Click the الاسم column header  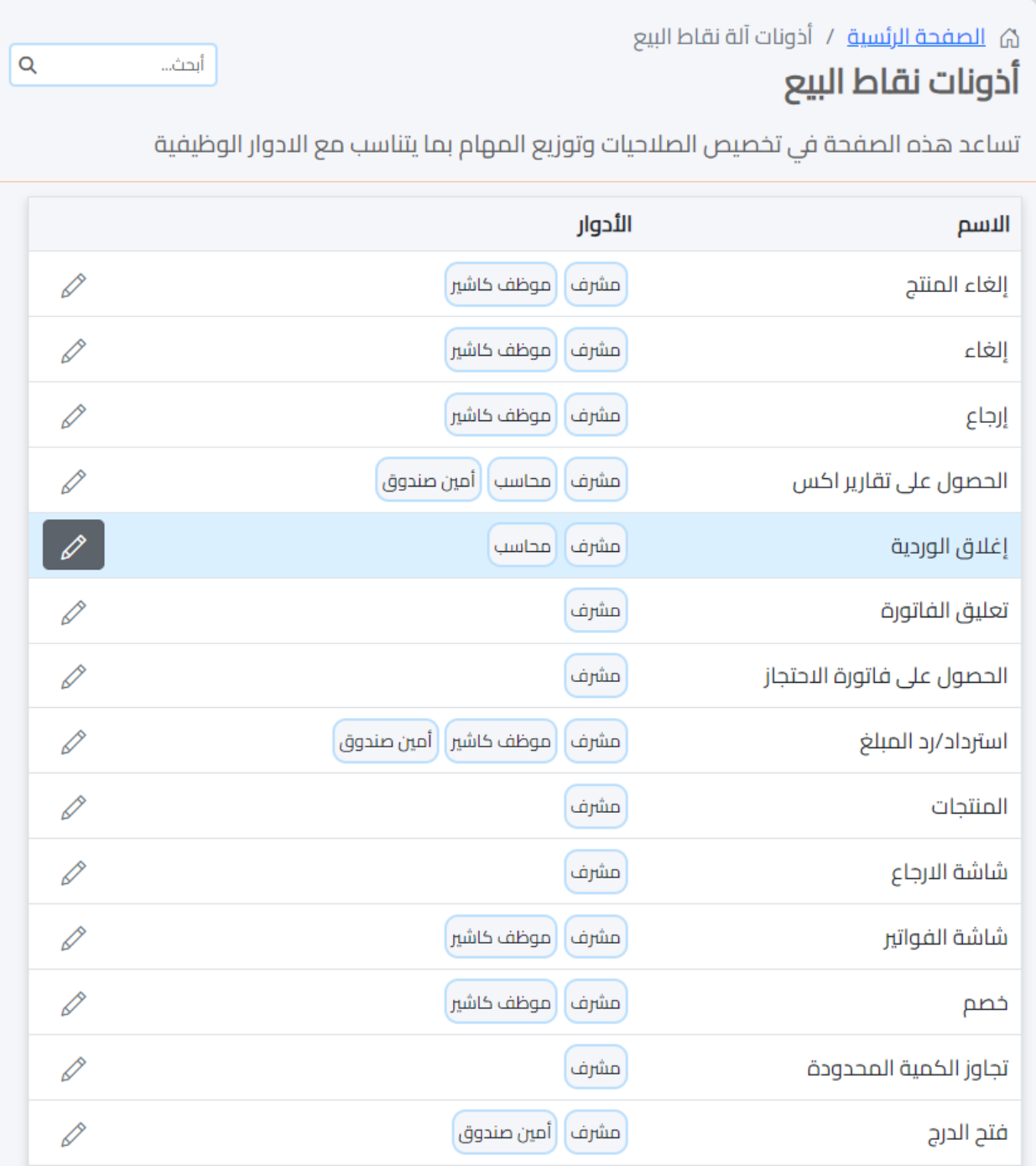coord(983,225)
